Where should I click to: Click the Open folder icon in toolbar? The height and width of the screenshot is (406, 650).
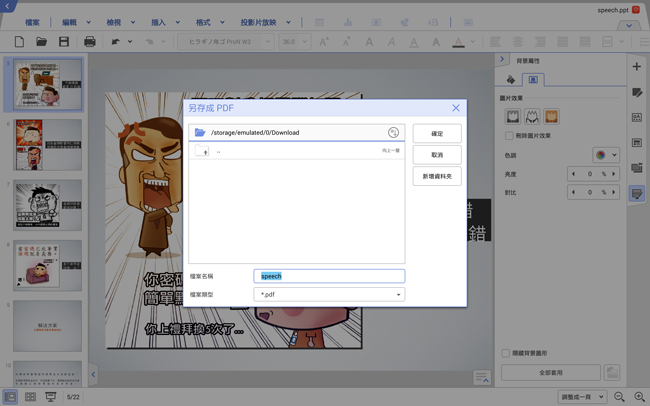(41, 41)
